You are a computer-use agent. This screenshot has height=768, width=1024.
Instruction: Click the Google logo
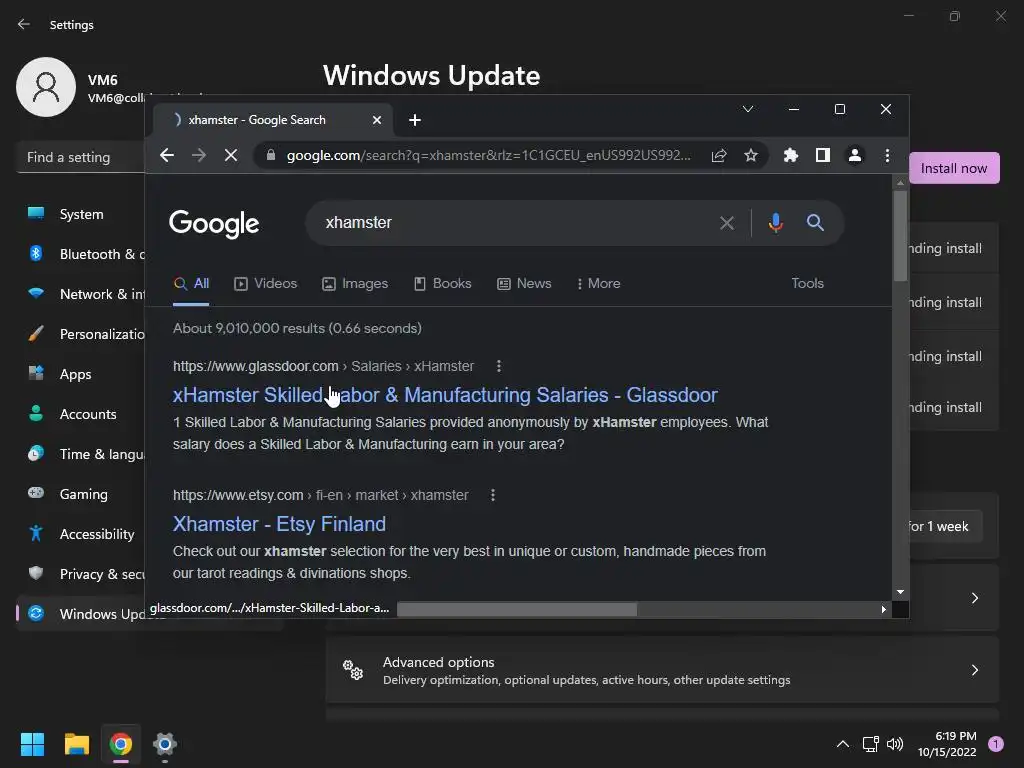pos(214,224)
